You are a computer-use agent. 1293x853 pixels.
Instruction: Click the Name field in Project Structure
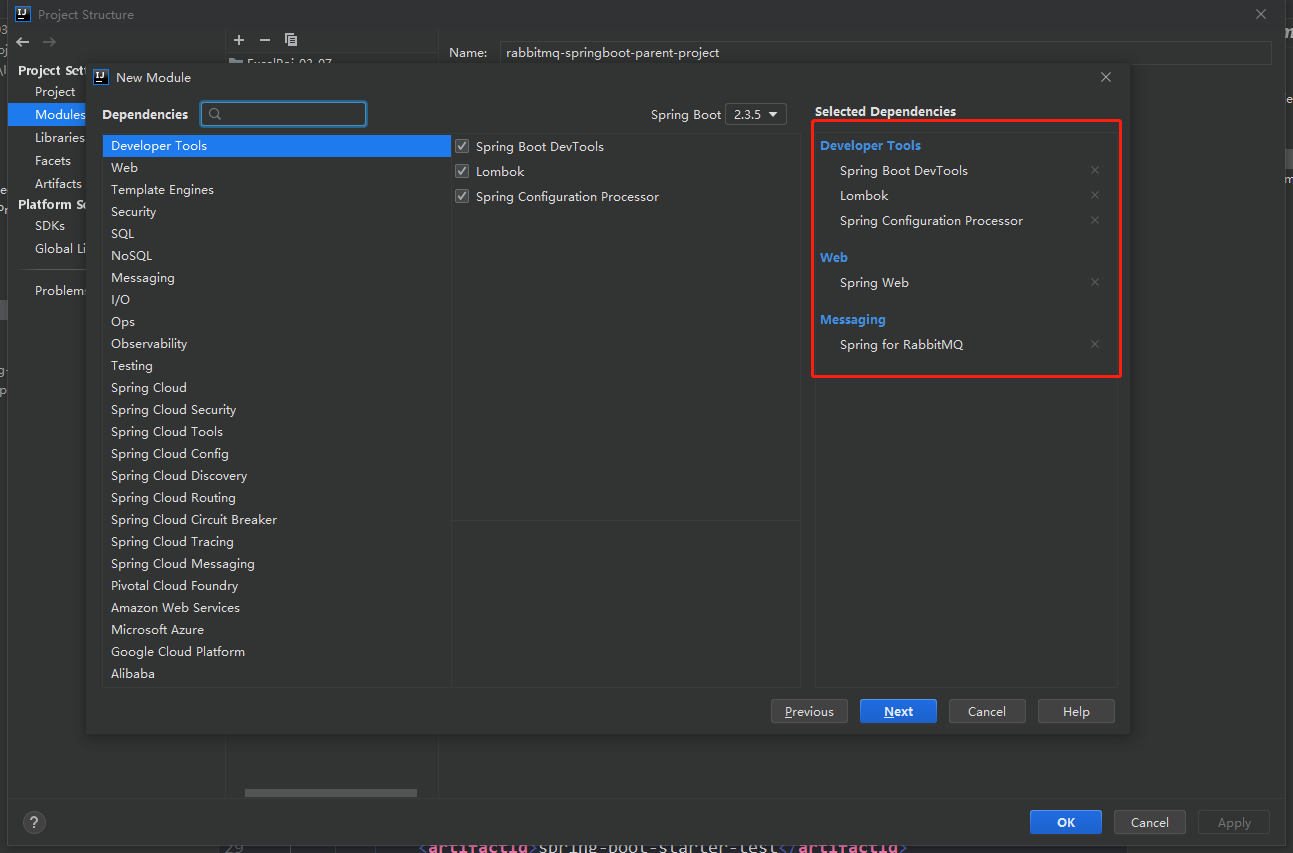point(885,53)
